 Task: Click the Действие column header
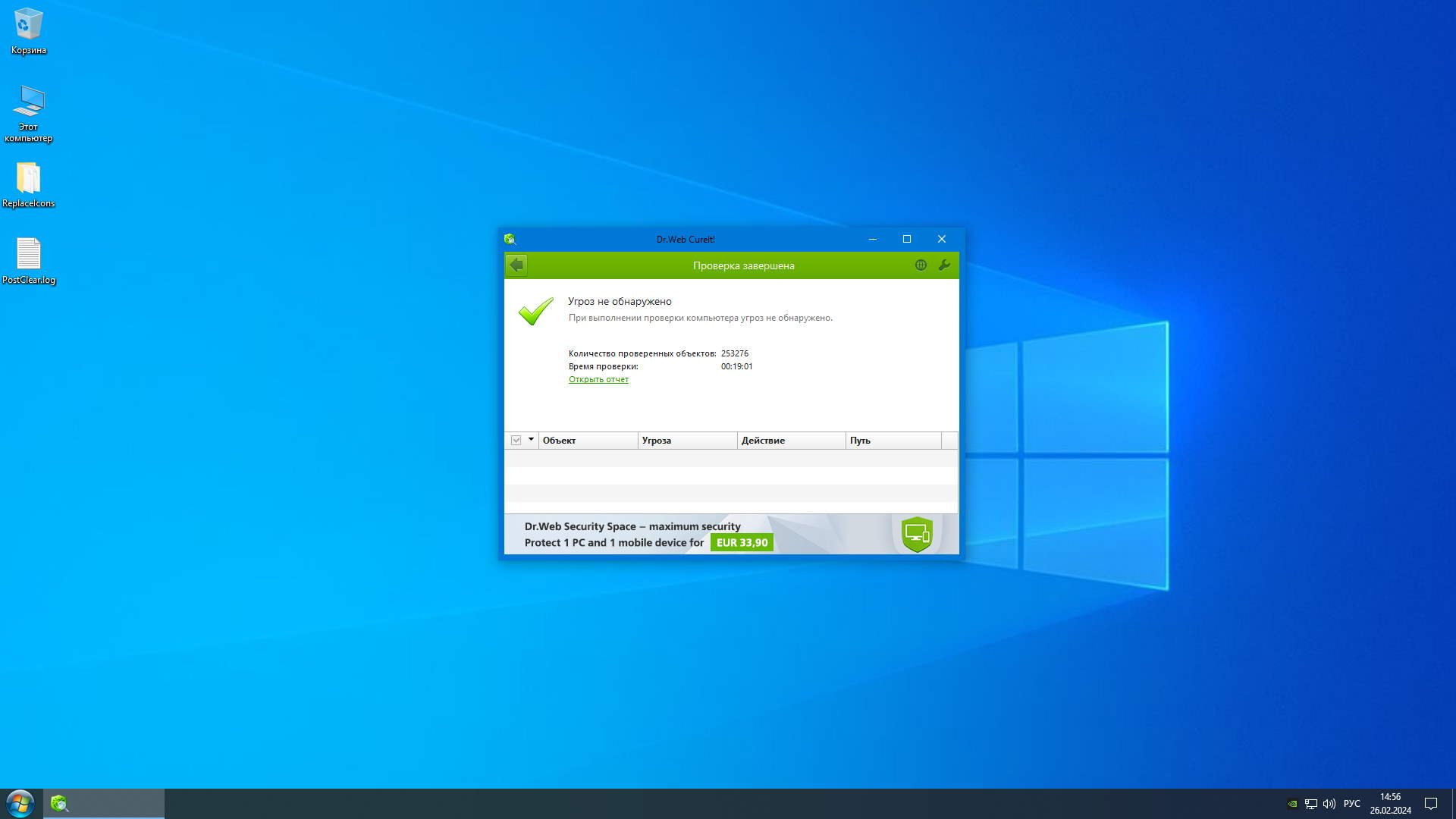tap(791, 440)
